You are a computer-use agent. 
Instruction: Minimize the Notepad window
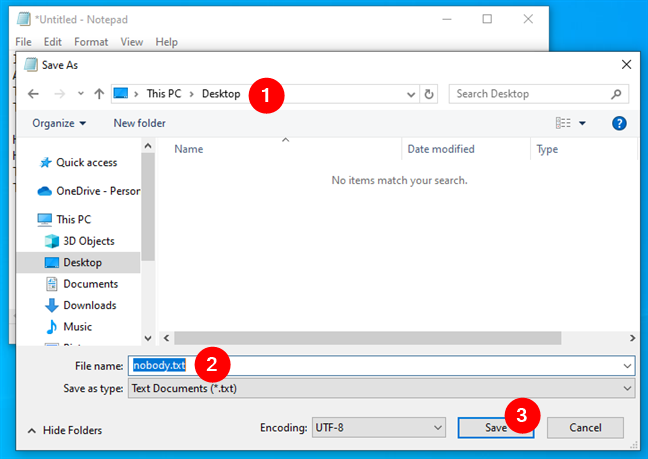447,19
